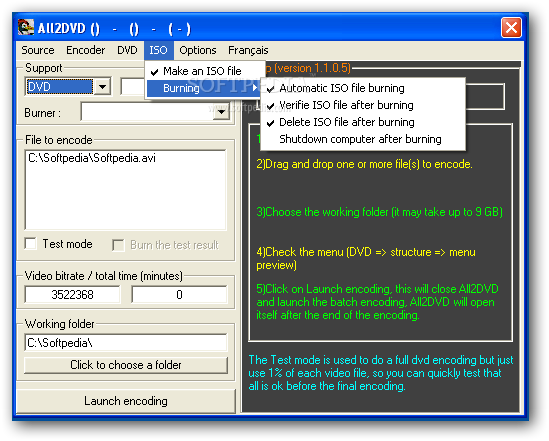The height and width of the screenshot is (441, 549).
Task: Start with the Launch encoding button
Action: tap(126, 401)
